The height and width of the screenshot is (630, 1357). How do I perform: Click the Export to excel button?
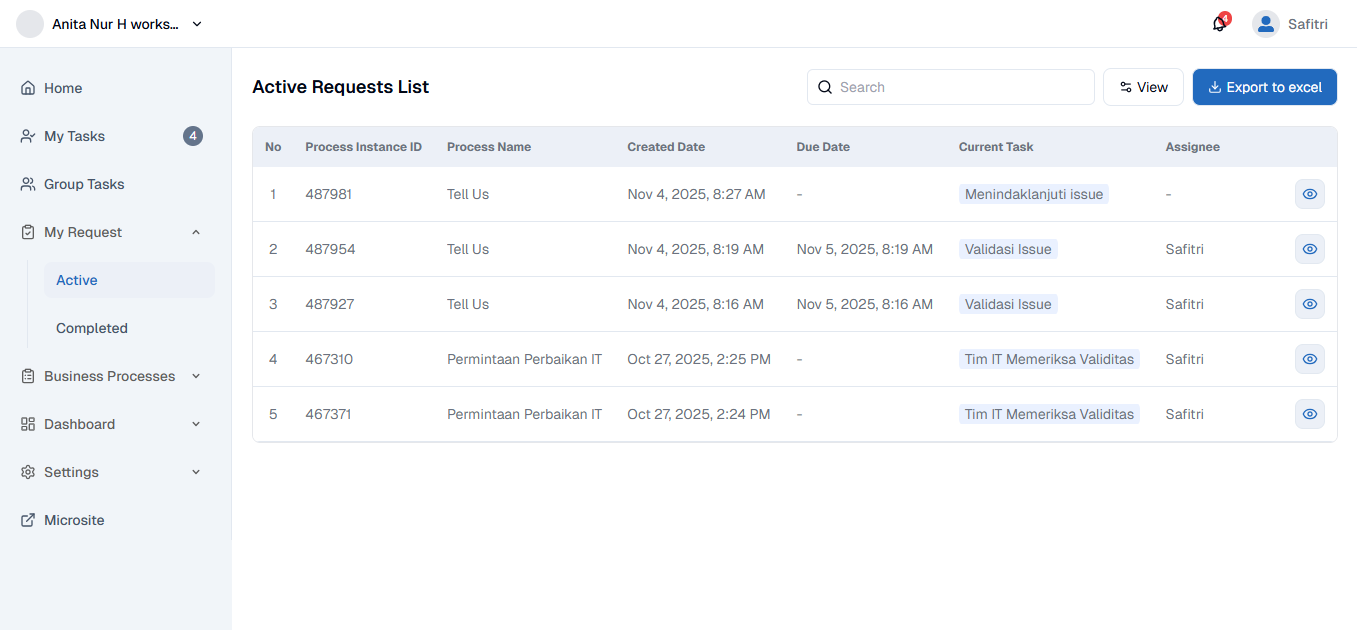(1264, 87)
